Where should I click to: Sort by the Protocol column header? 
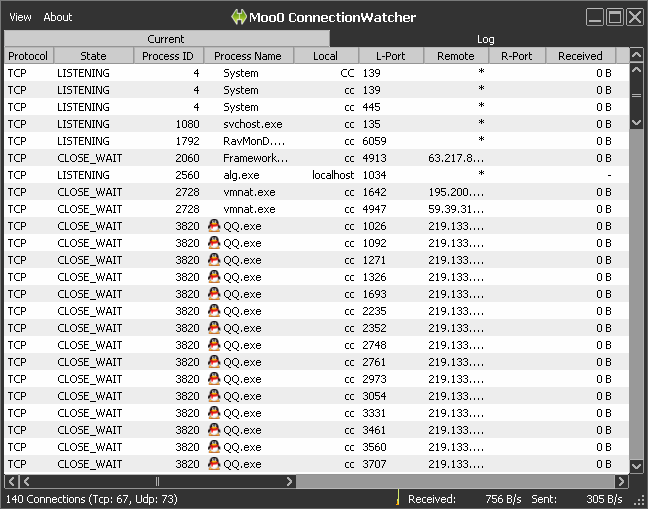29,56
